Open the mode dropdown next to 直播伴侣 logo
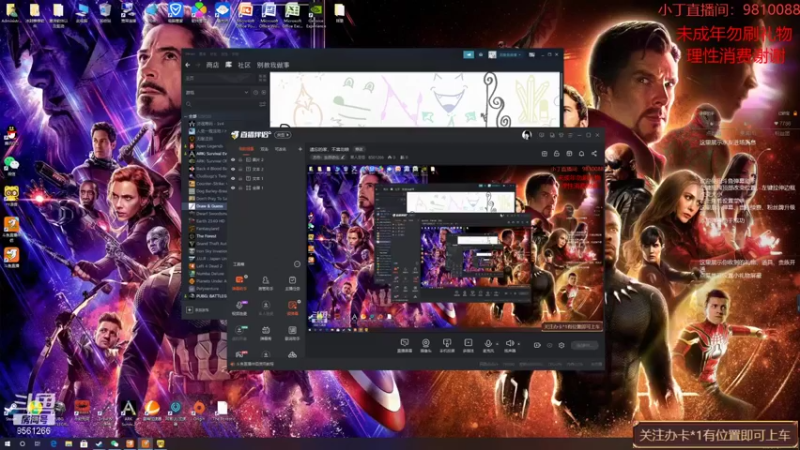 283,135
